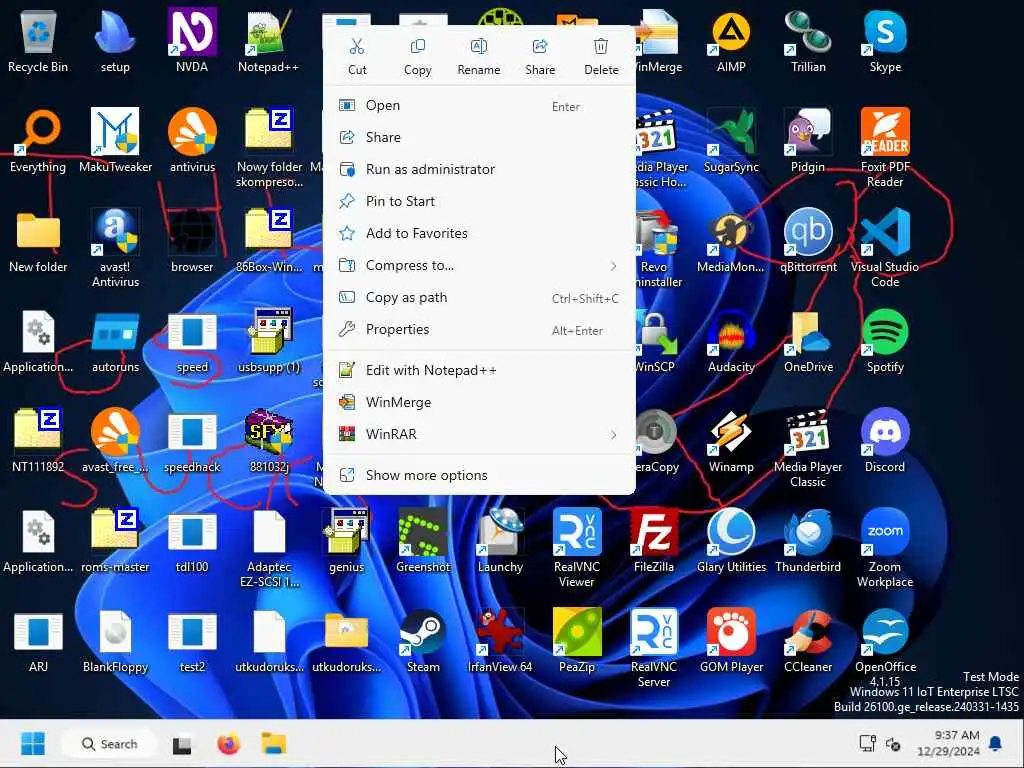Select the Spotify desktop icon
This screenshot has height=768, width=1024.
pyautogui.click(x=885, y=341)
